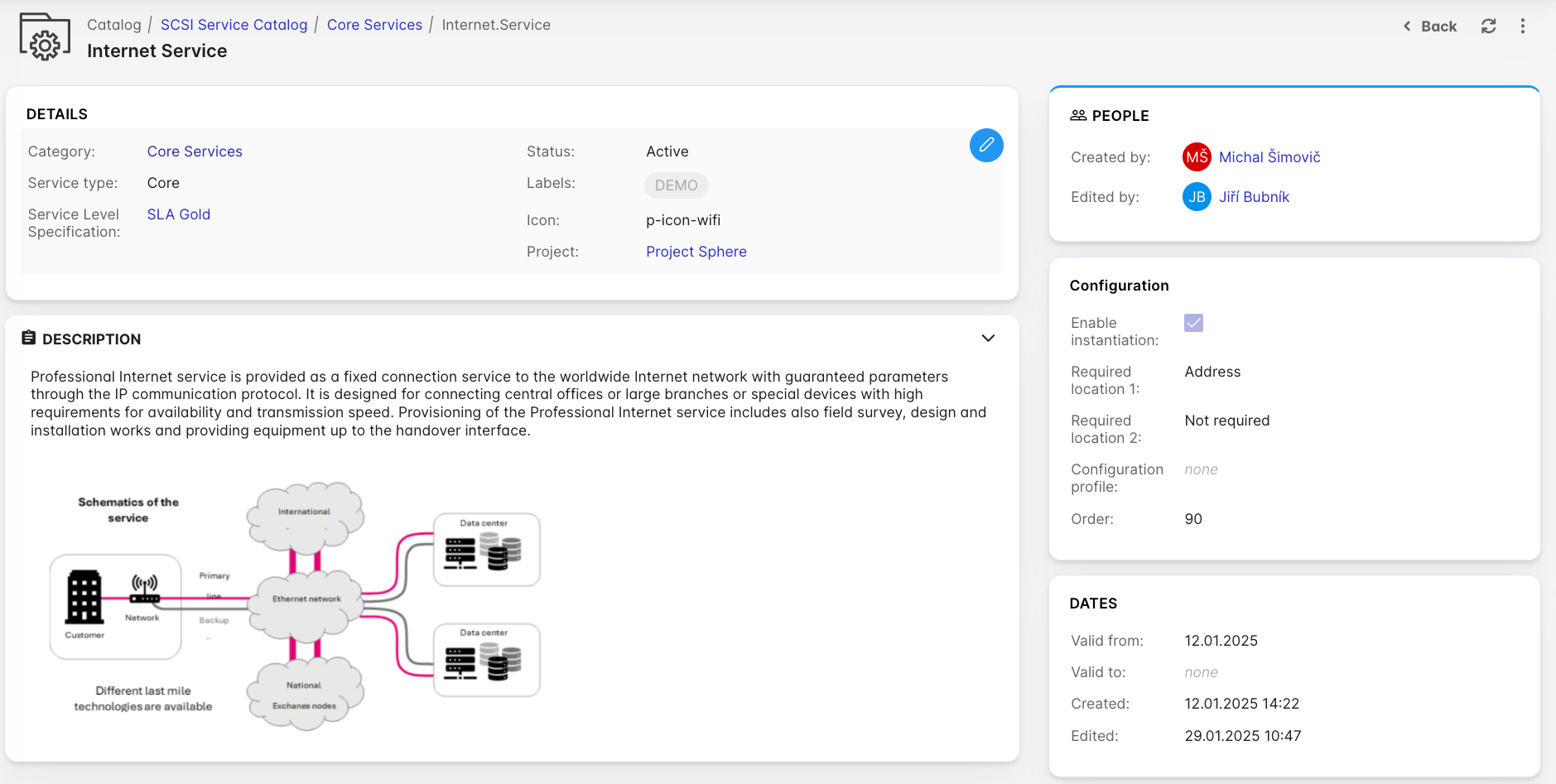Click the MŠ avatar of the creator

point(1196,157)
